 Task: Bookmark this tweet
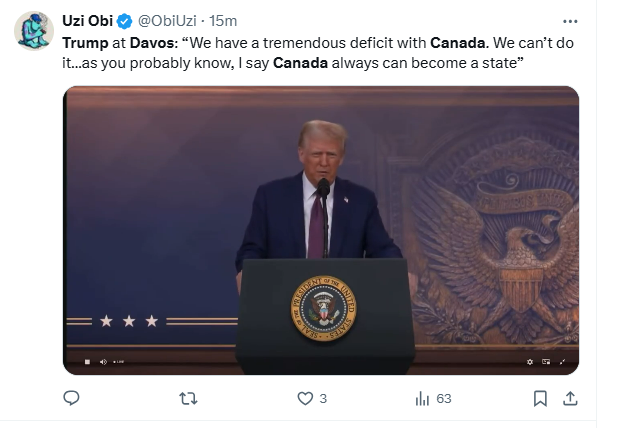pos(540,398)
